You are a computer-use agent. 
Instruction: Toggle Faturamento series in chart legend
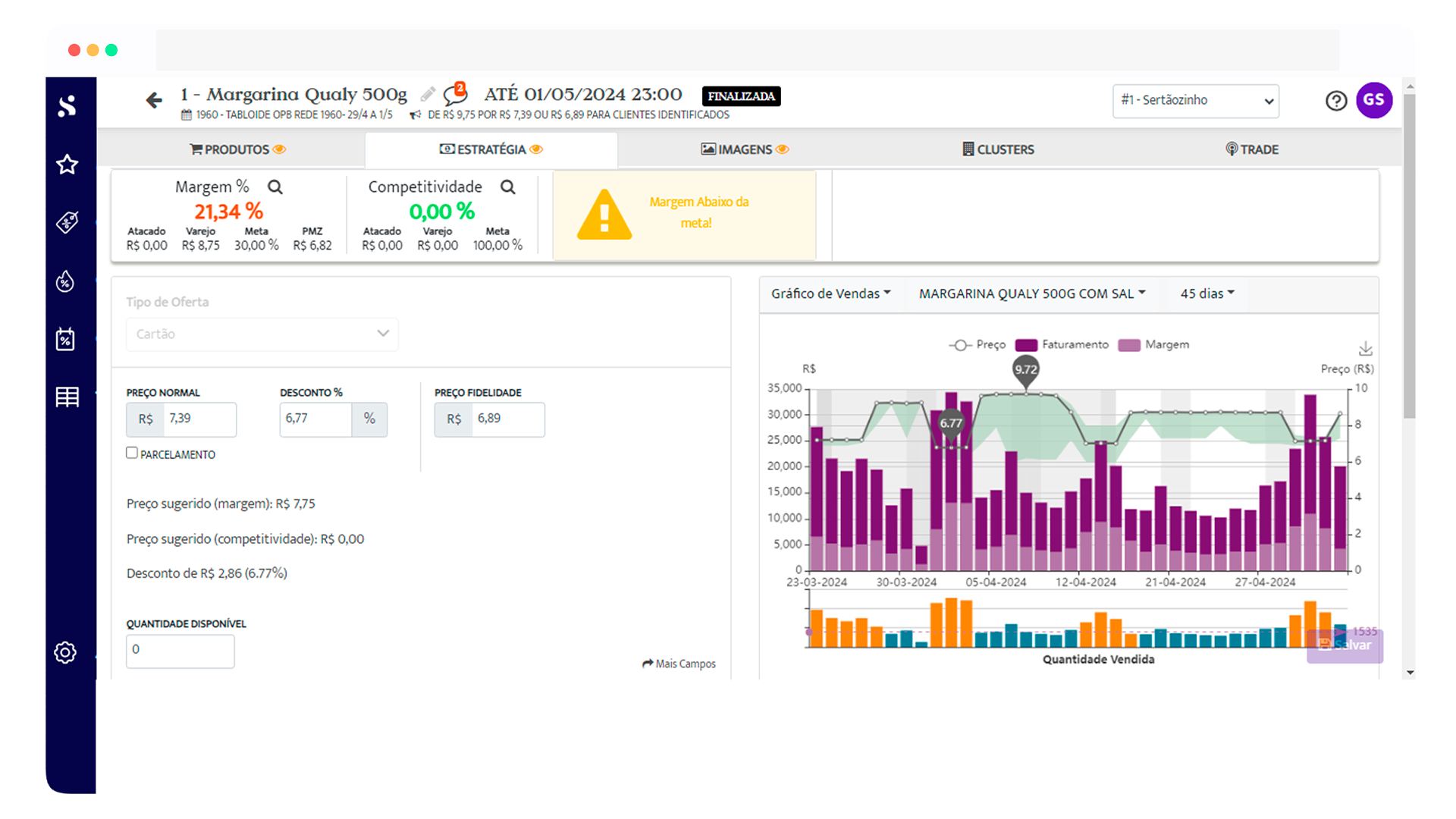point(1062,345)
